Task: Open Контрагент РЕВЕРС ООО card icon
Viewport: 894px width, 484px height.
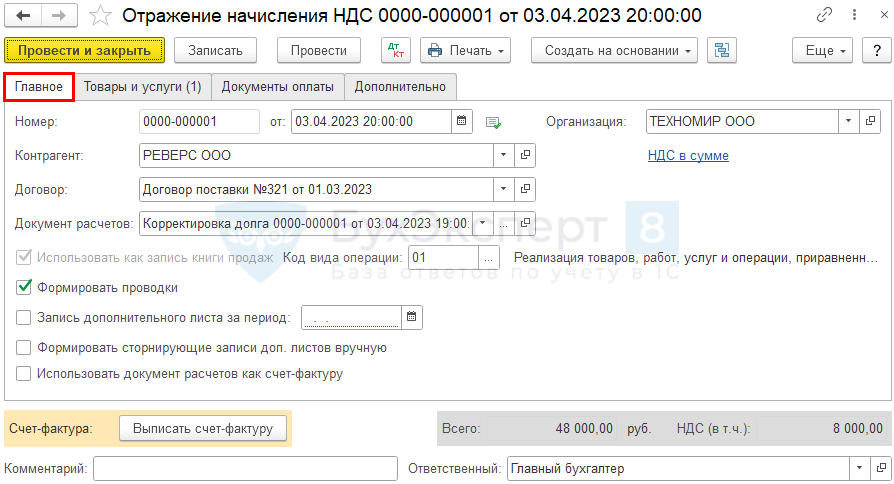Action: coord(526,155)
